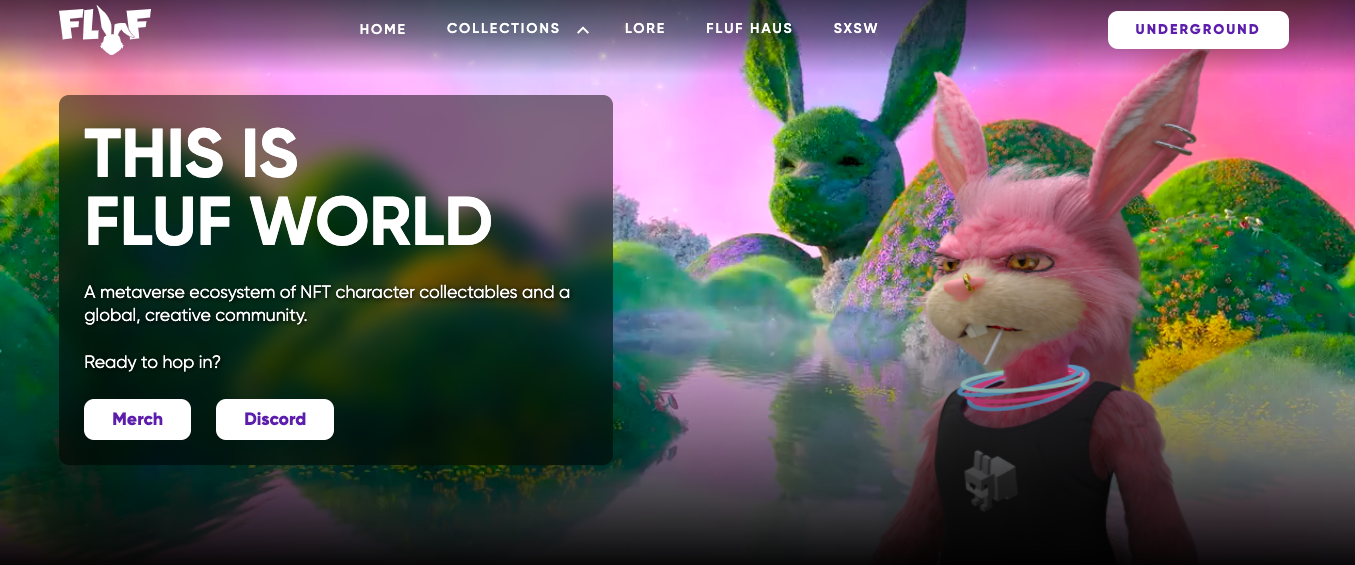Open the COLLECTIONS menu item
Image resolution: width=1355 pixels, height=565 pixels.
click(503, 28)
